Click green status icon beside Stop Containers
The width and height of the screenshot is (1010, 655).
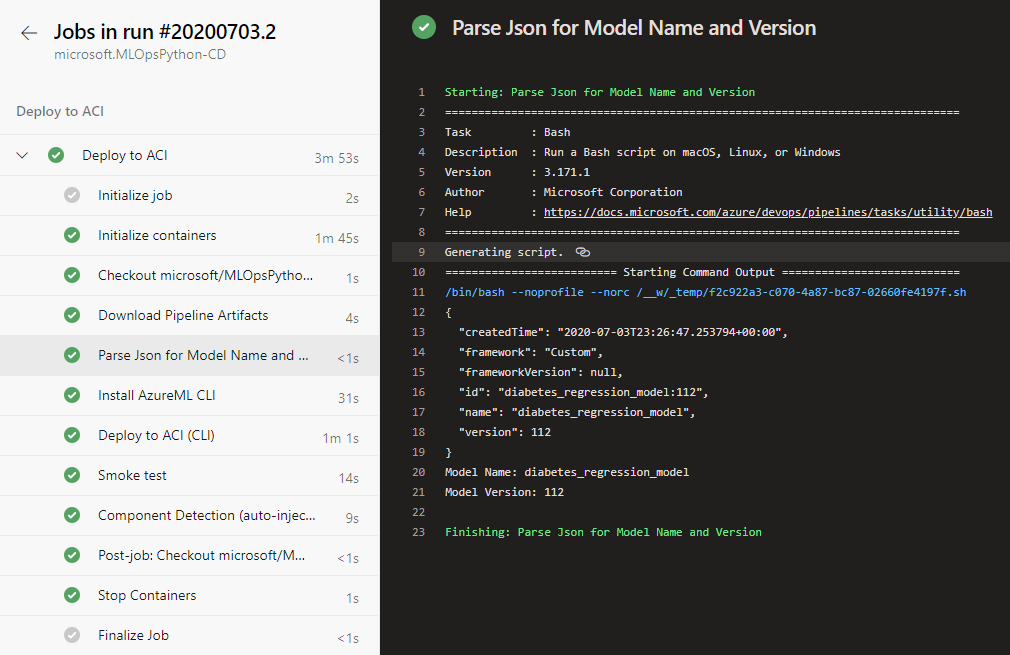click(x=72, y=595)
